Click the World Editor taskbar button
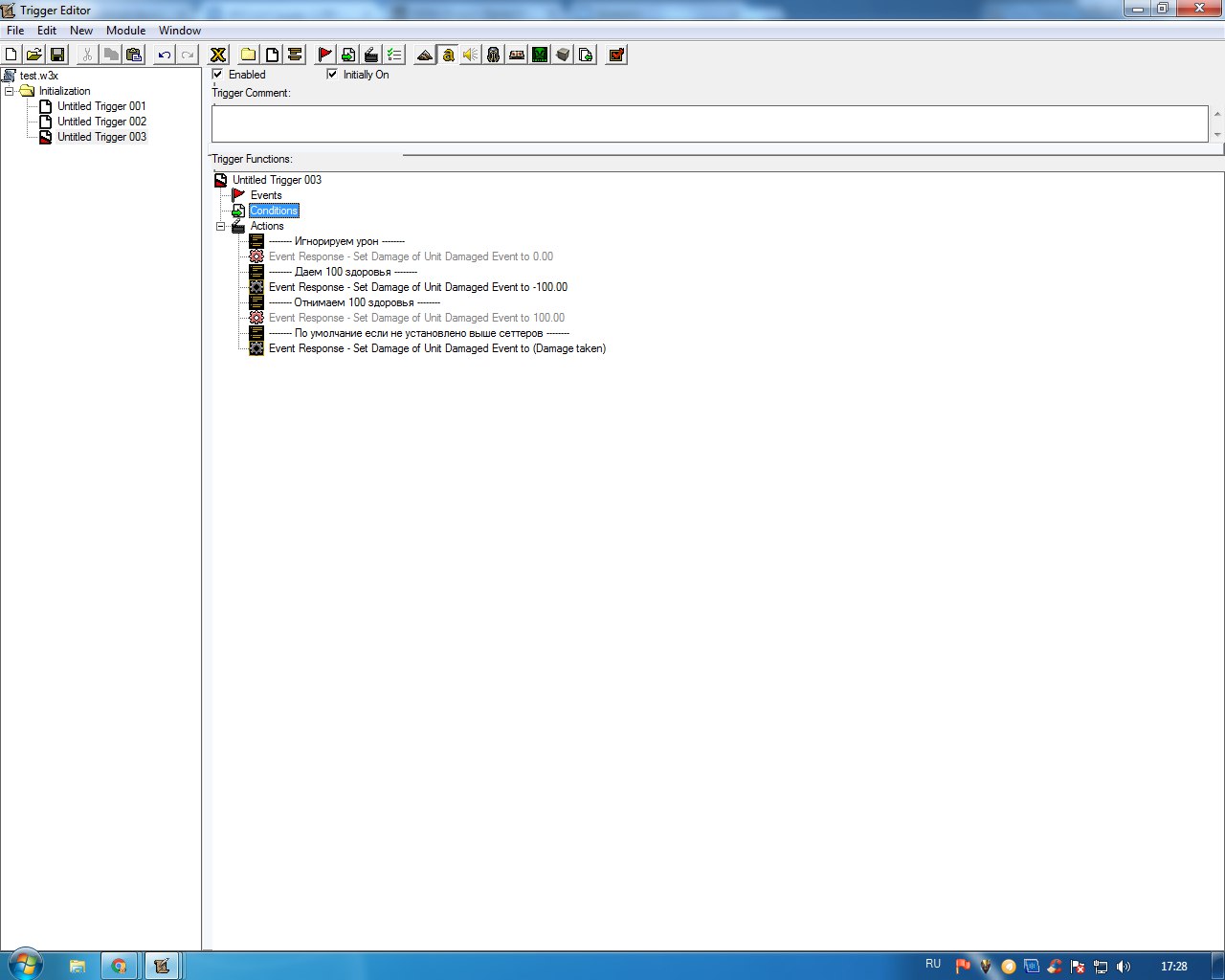1225x980 pixels. tap(162, 966)
